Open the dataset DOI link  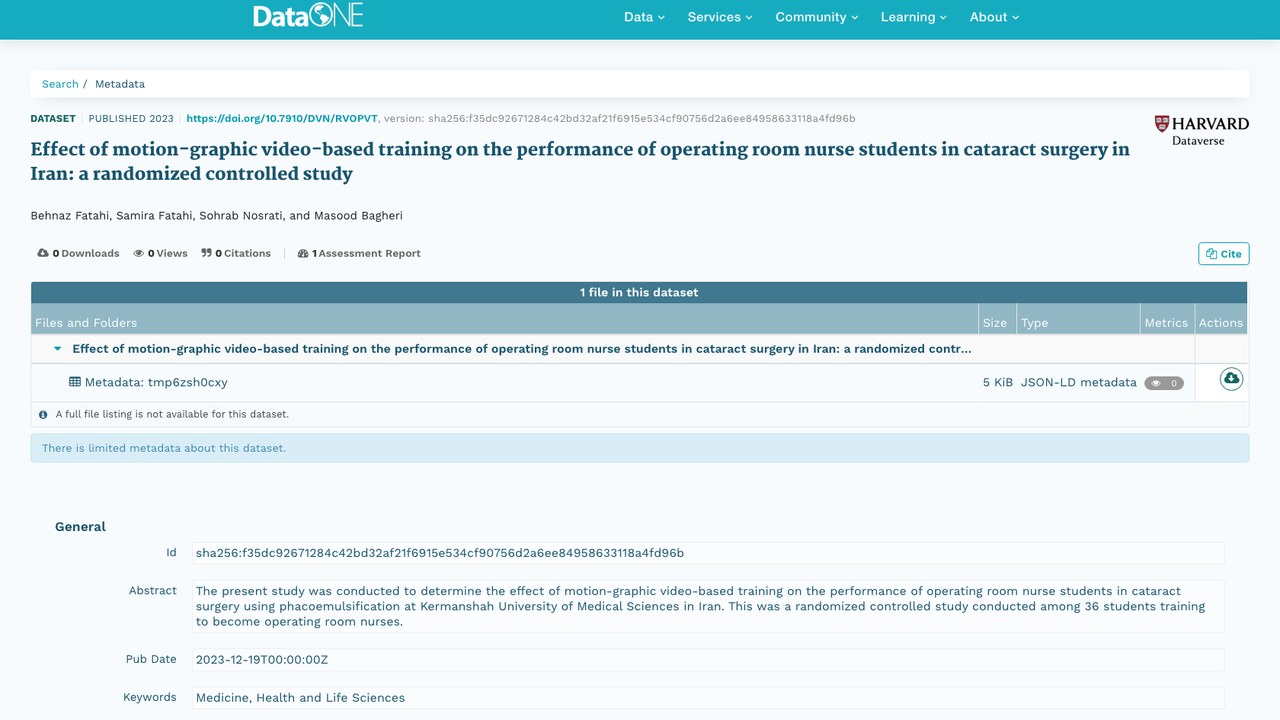[282, 118]
